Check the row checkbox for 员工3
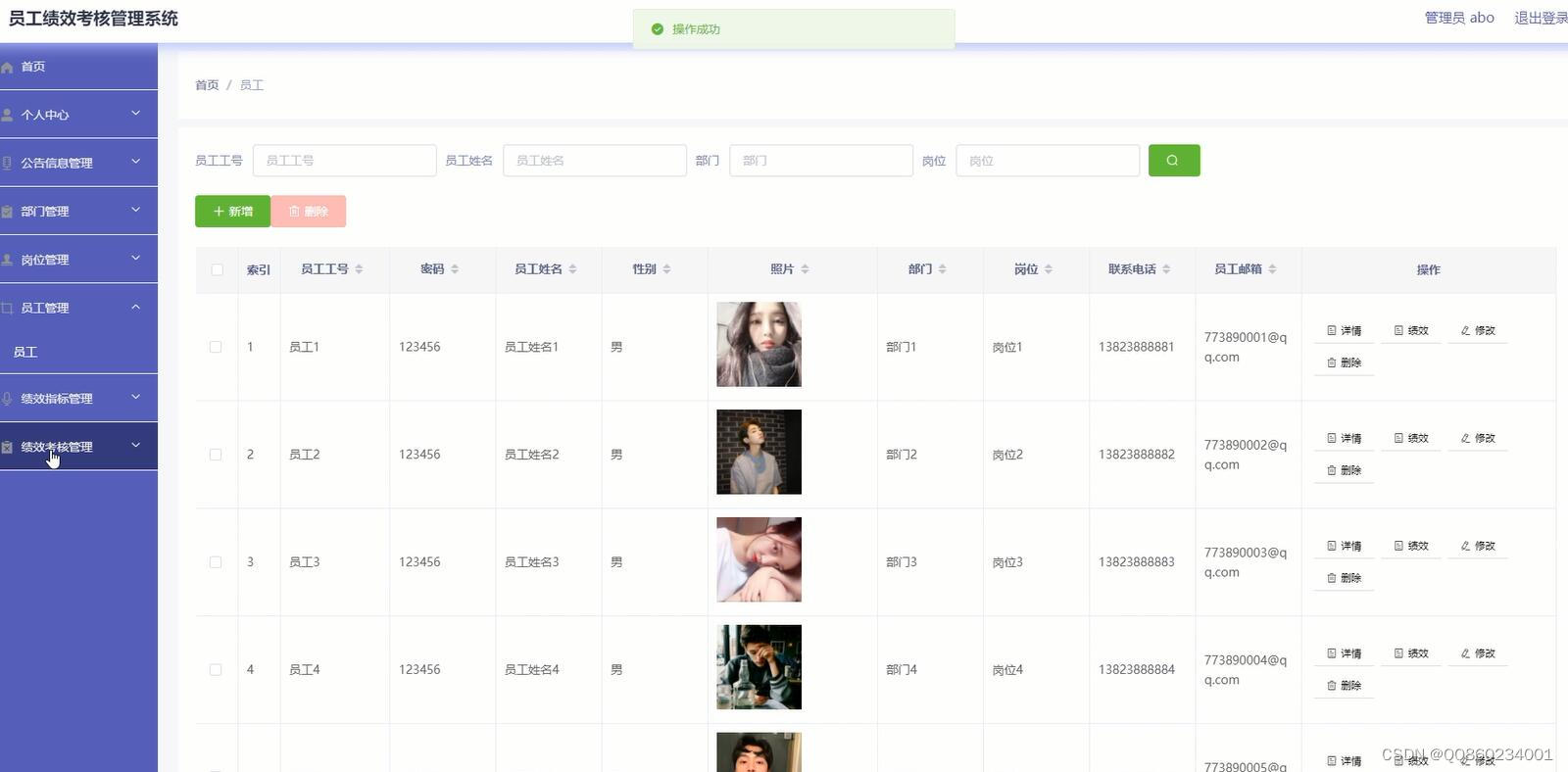The image size is (1568, 772). click(x=216, y=562)
